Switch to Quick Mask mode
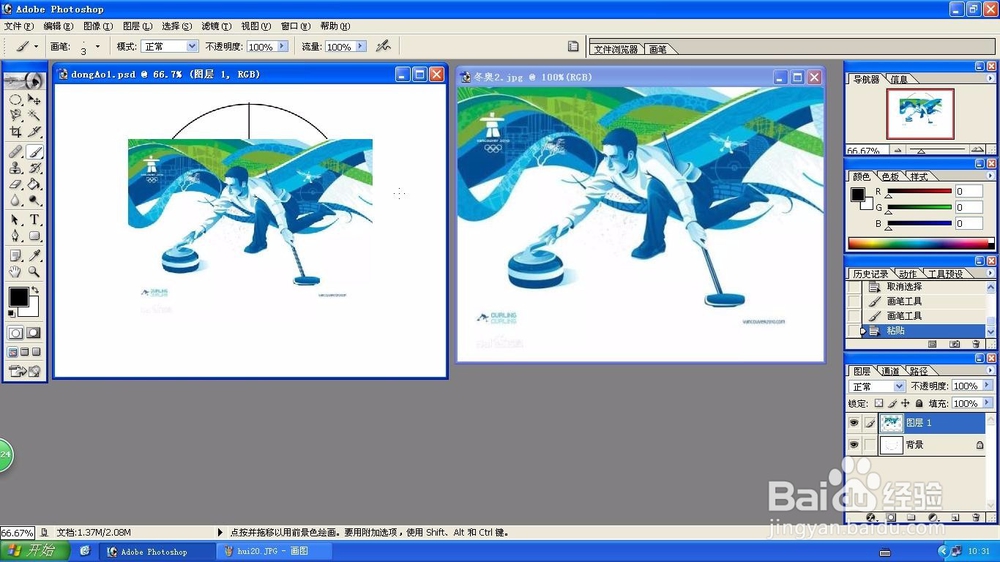Screen dimensions: 1000x562 (33, 333)
